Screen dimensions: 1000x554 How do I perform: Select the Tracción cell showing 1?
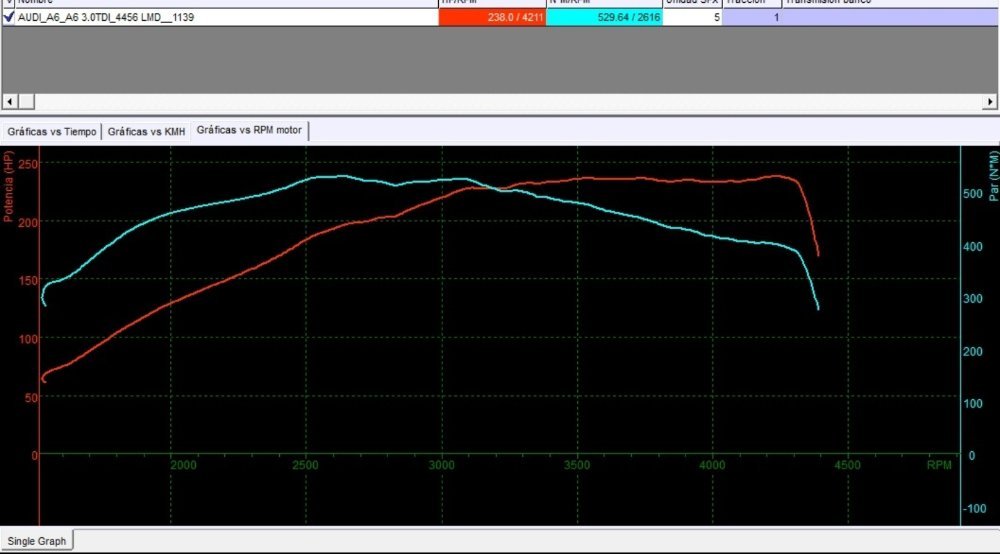pos(752,17)
